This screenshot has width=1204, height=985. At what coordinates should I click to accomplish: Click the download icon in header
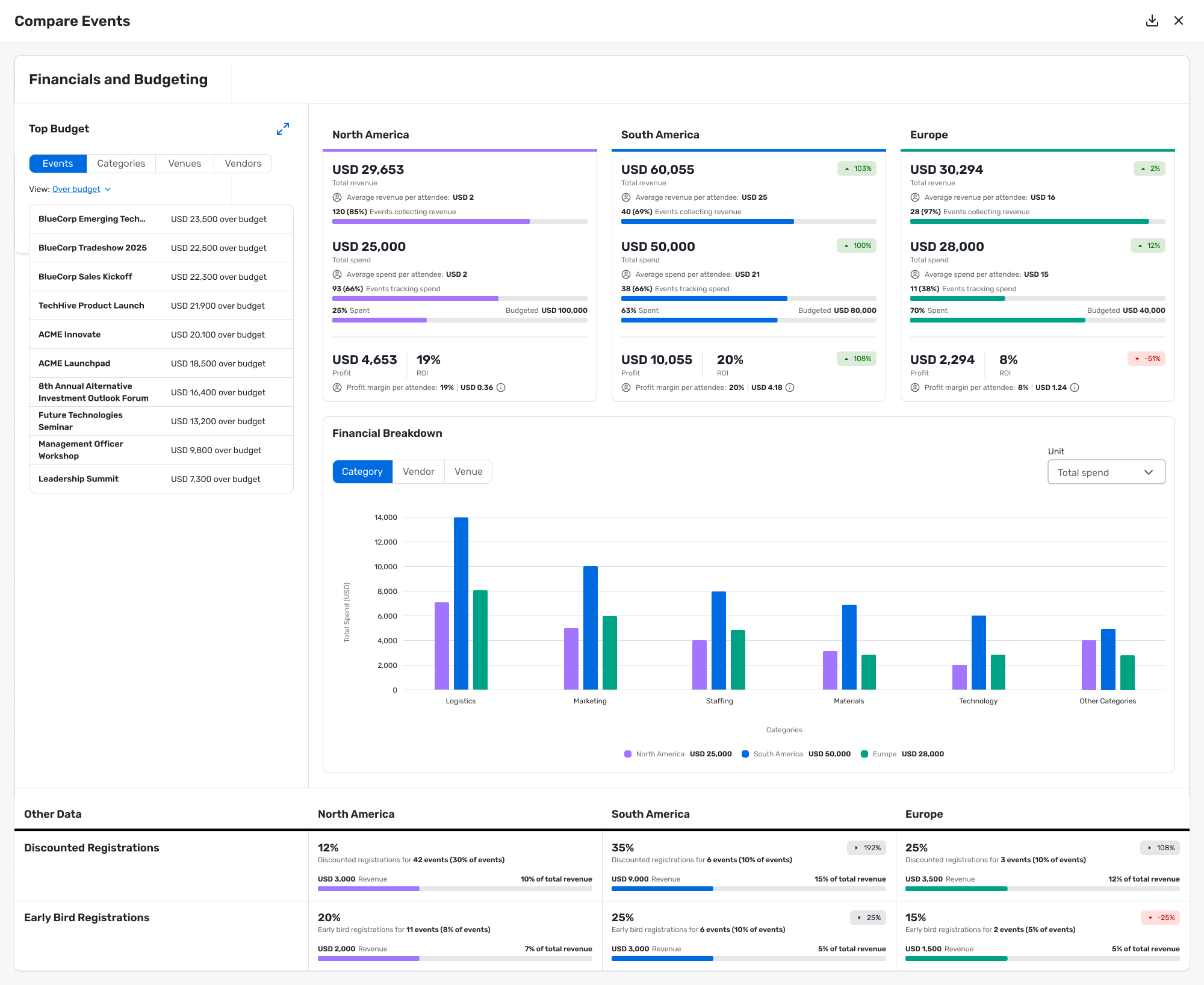tap(1152, 21)
